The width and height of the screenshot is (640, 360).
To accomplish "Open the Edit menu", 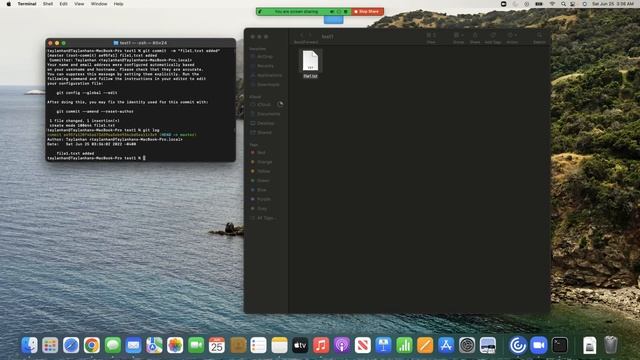I will click(x=63, y=4).
